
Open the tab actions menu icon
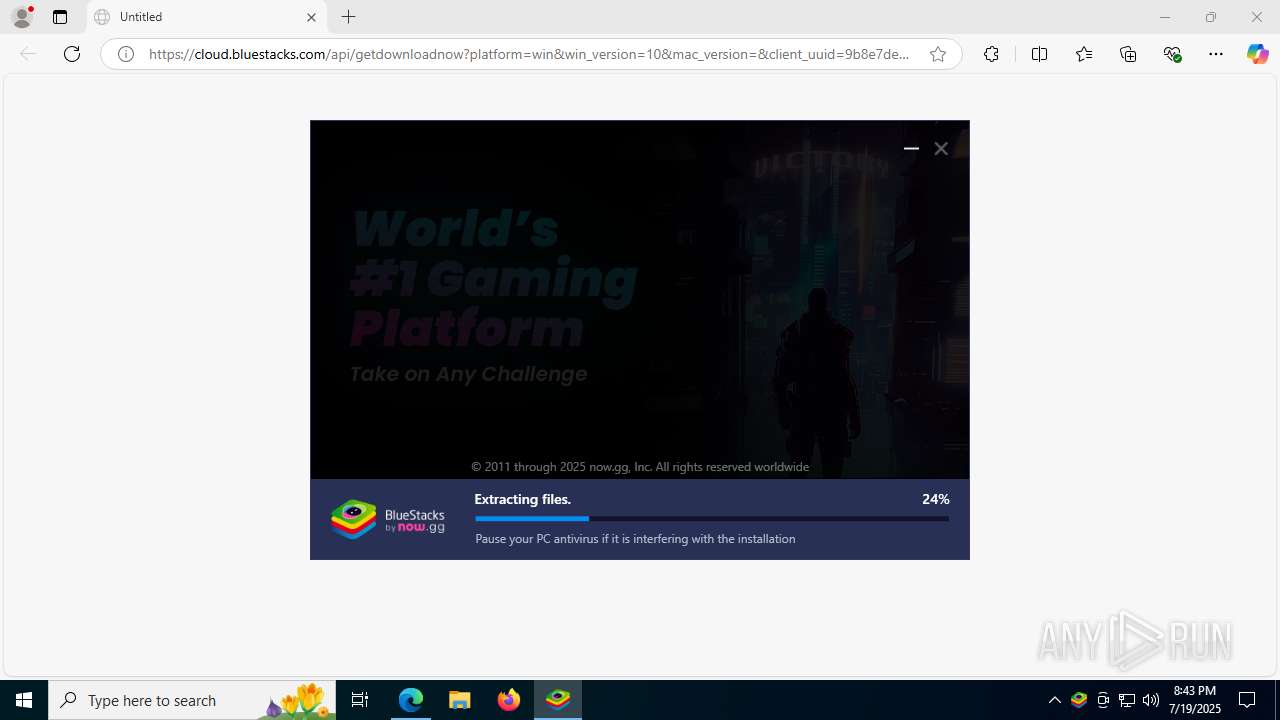60,17
